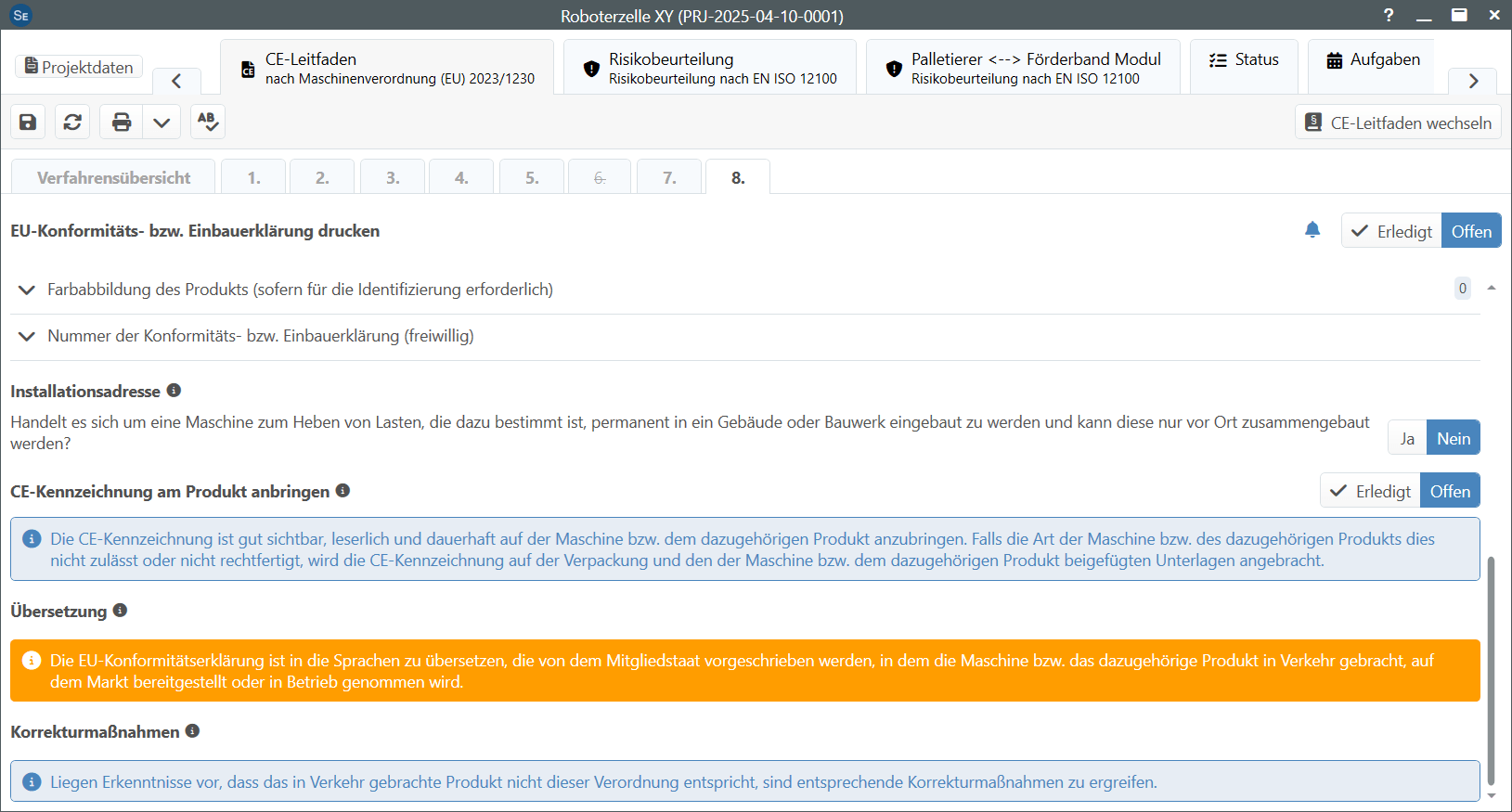Open the Risikobeurteilung tab
Screen dimensions: 1512x812
coord(710,68)
